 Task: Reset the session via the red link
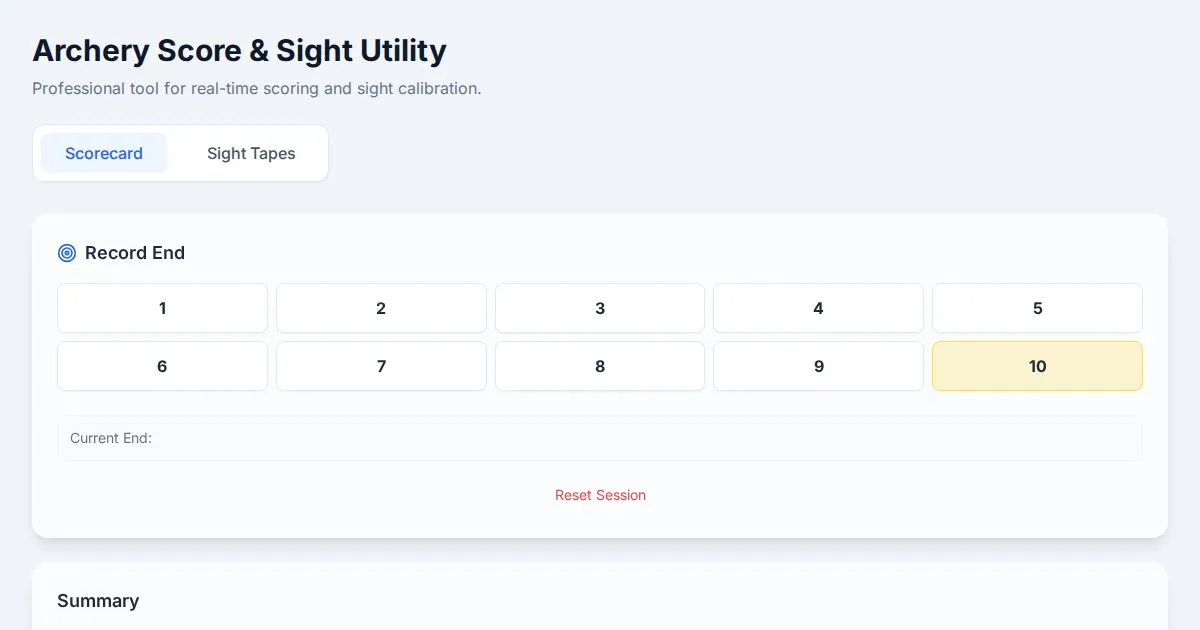600,495
